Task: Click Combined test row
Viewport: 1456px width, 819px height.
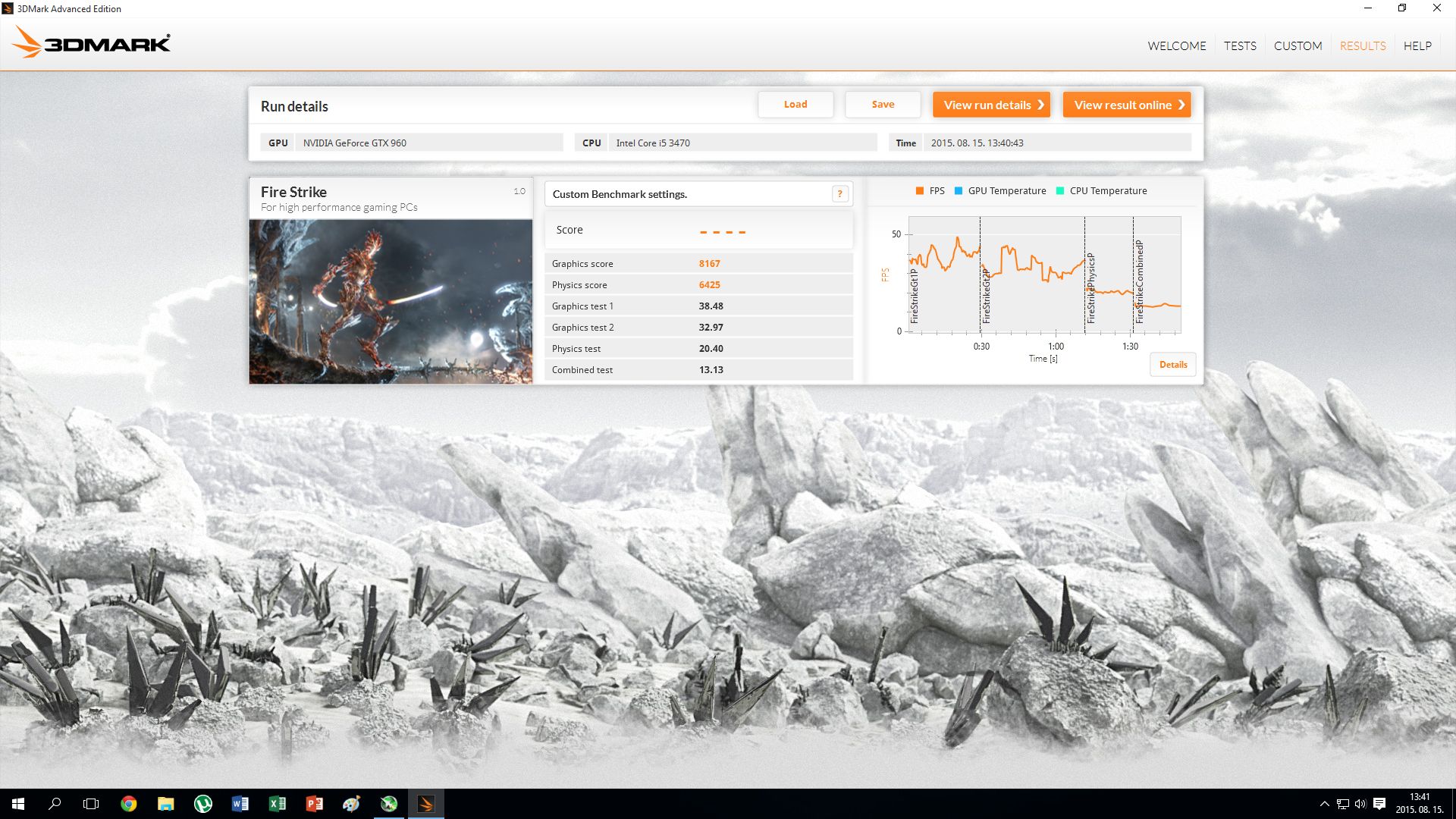Action: pyautogui.click(x=698, y=370)
